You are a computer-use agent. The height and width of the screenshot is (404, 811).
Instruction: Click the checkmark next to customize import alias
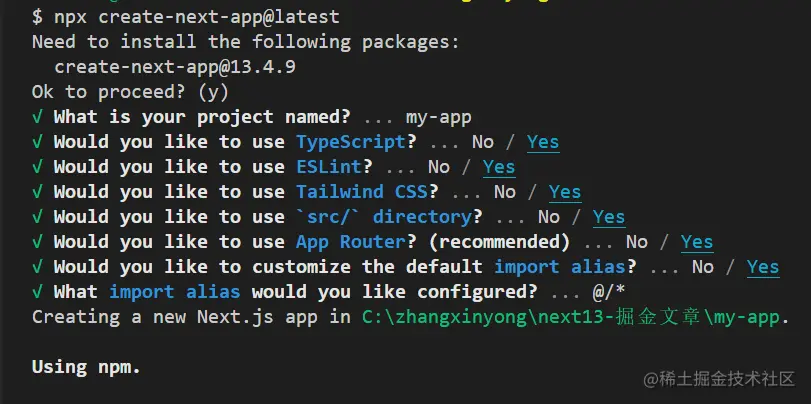point(37,267)
